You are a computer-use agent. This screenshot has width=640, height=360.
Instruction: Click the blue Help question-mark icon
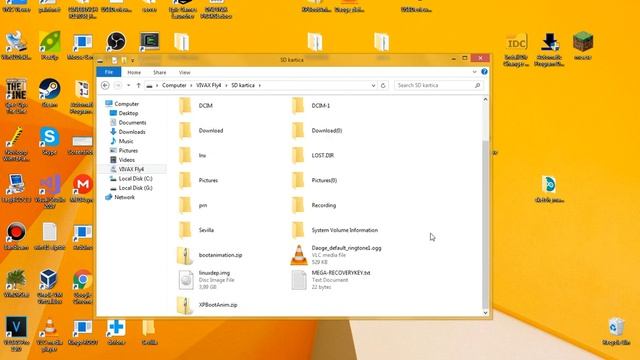coord(484,72)
